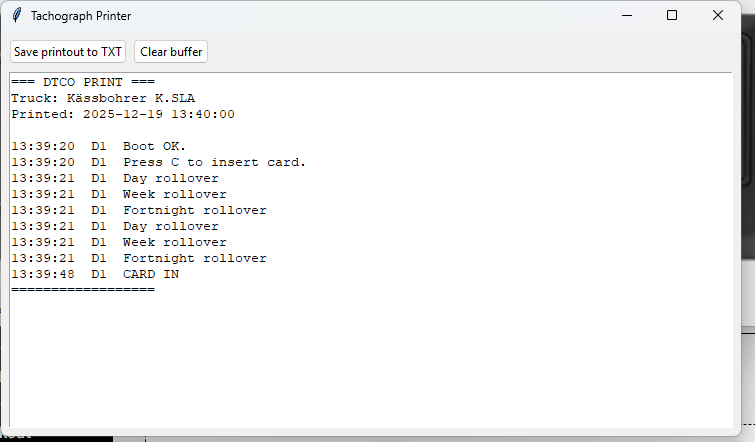This screenshot has height=442, width=755.
Task: Place cursor on Truck: Kässbohrer K.SLA line
Action: [103, 98]
